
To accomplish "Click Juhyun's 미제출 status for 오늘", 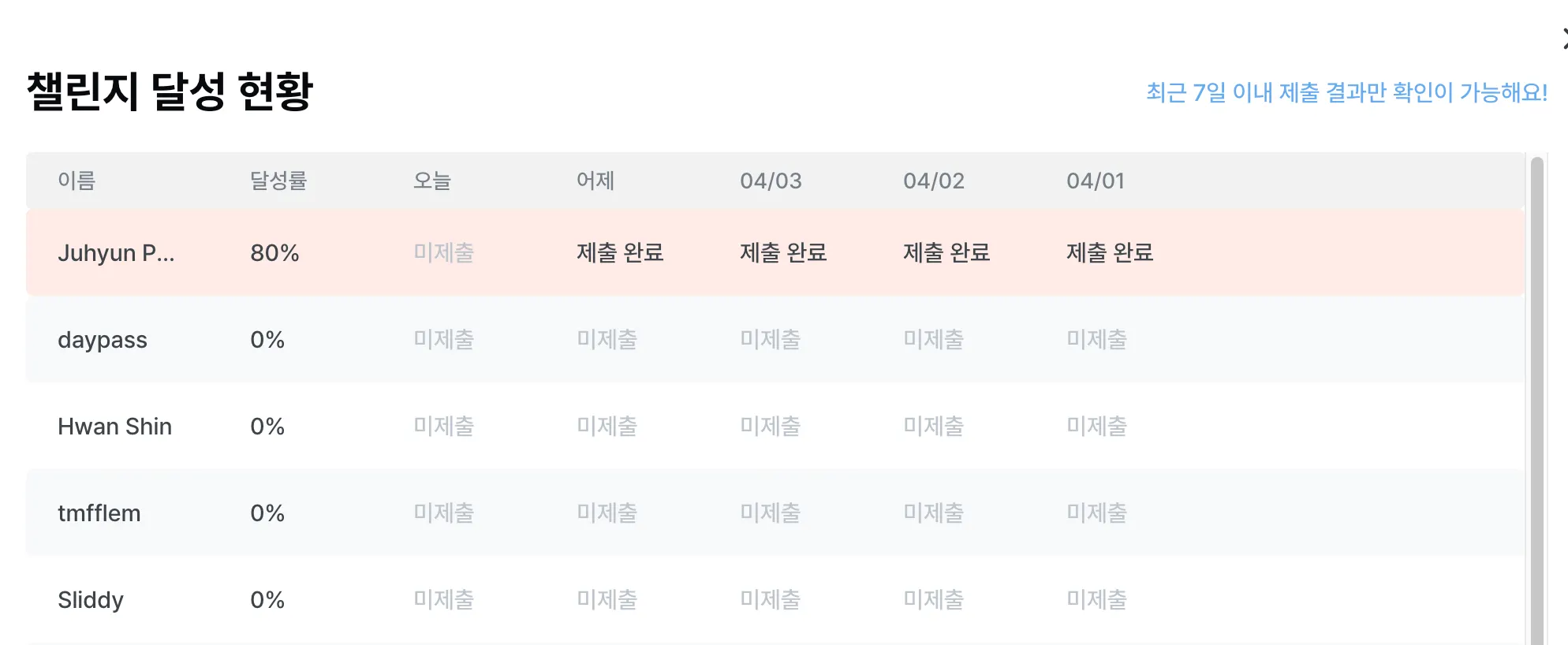I will [444, 252].
